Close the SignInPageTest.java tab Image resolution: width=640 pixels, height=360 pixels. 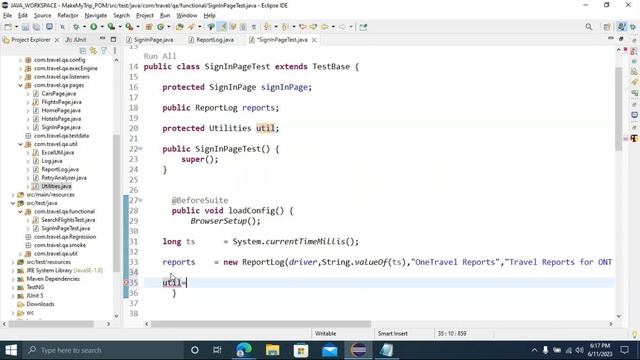tap(314, 40)
